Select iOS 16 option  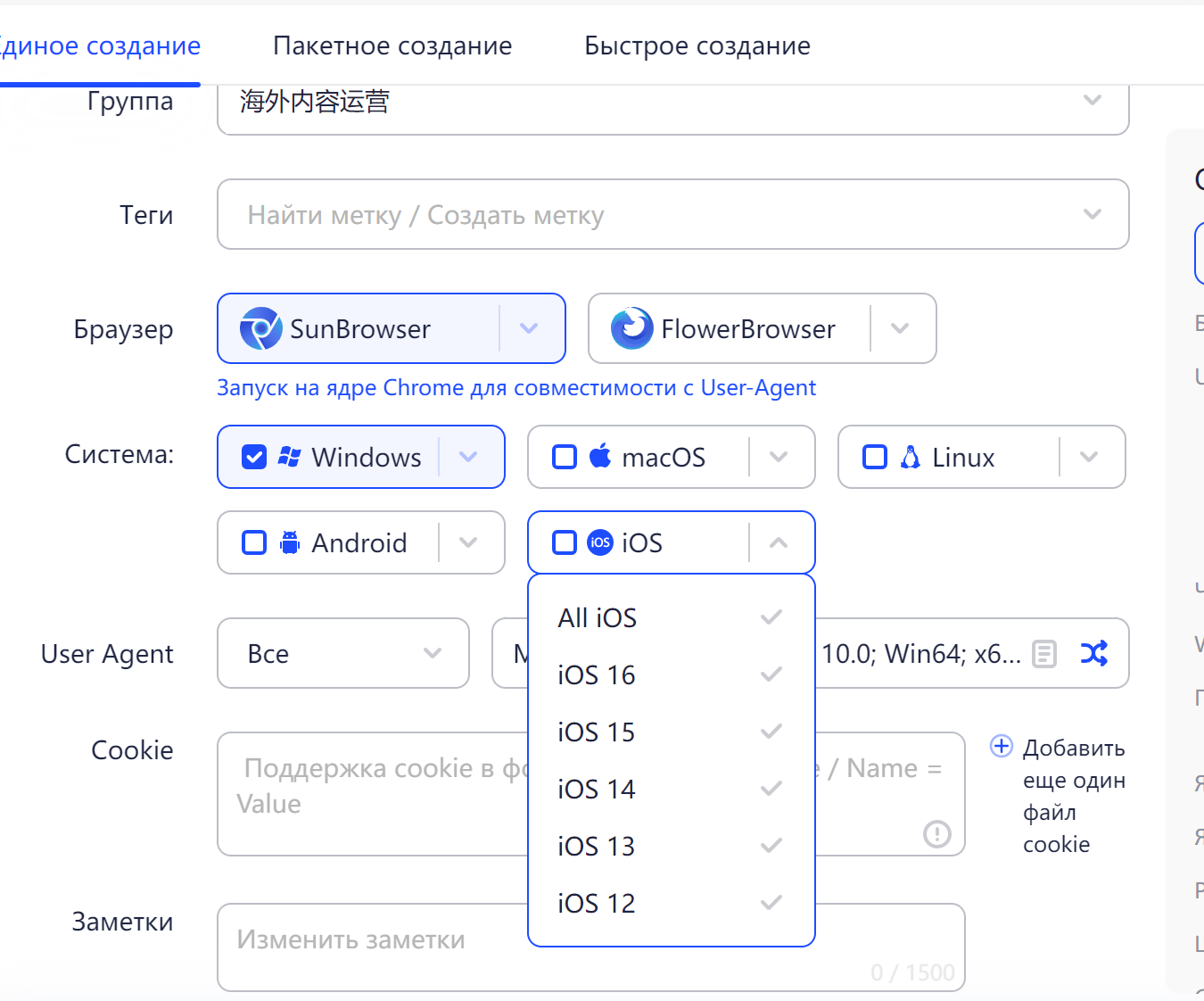[x=672, y=674]
